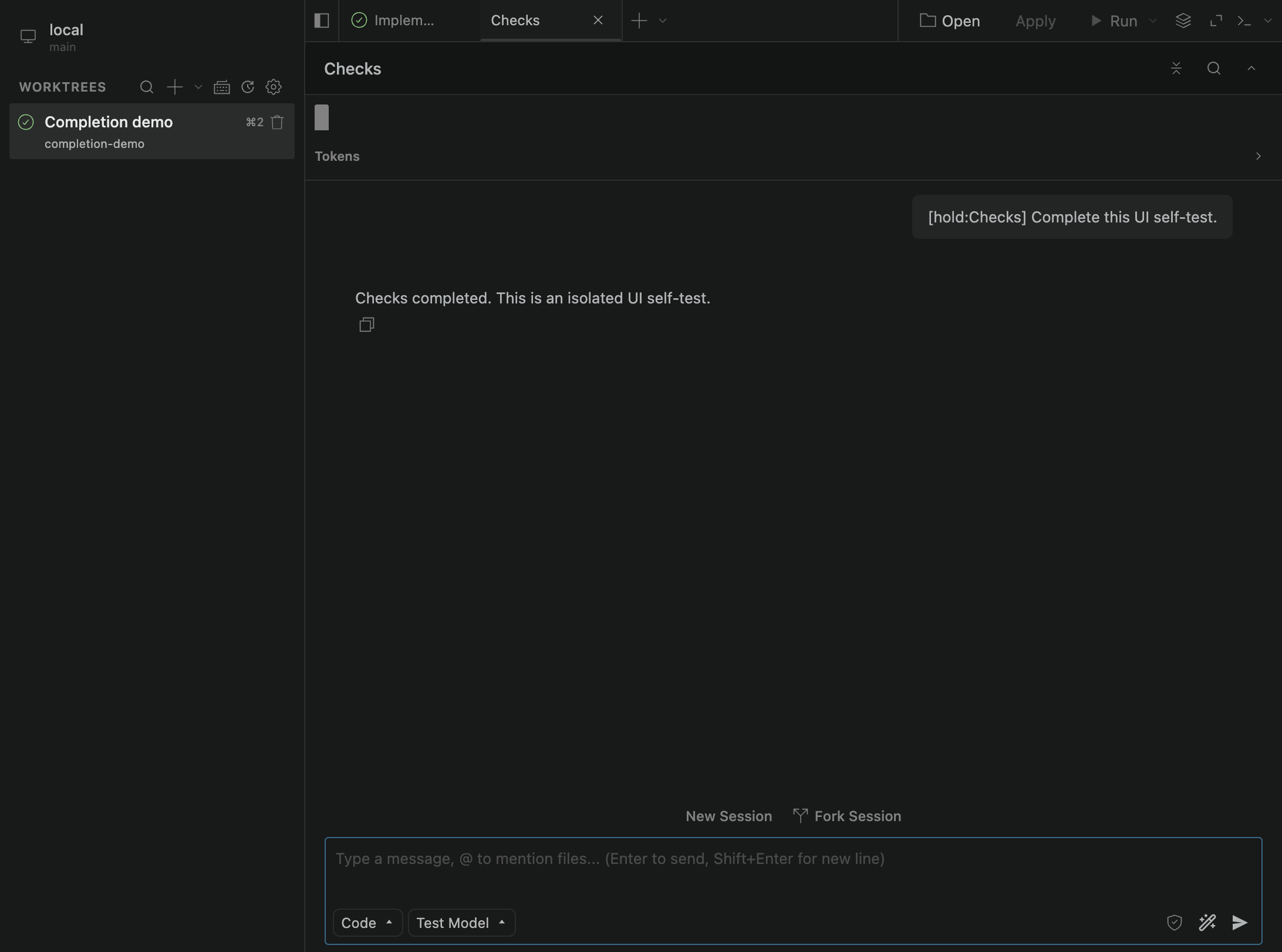Search within the Checks session
Image resolution: width=1282 pixels, height=952 pixels.
1214,69
